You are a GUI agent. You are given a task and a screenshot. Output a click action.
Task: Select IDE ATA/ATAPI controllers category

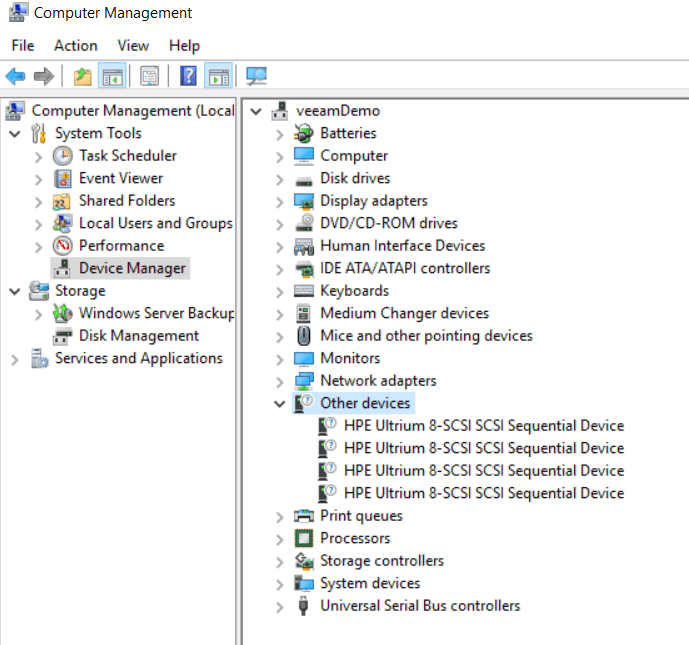tap(405, 268)
